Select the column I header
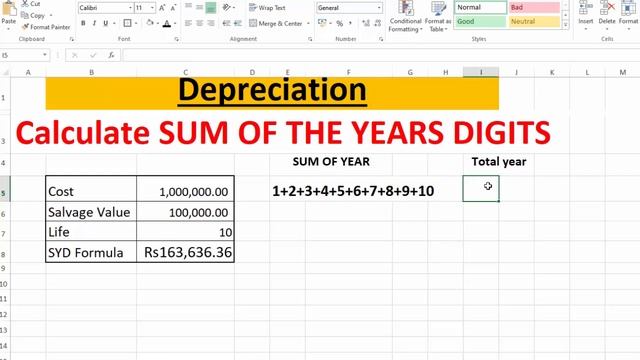 point(481,72)
